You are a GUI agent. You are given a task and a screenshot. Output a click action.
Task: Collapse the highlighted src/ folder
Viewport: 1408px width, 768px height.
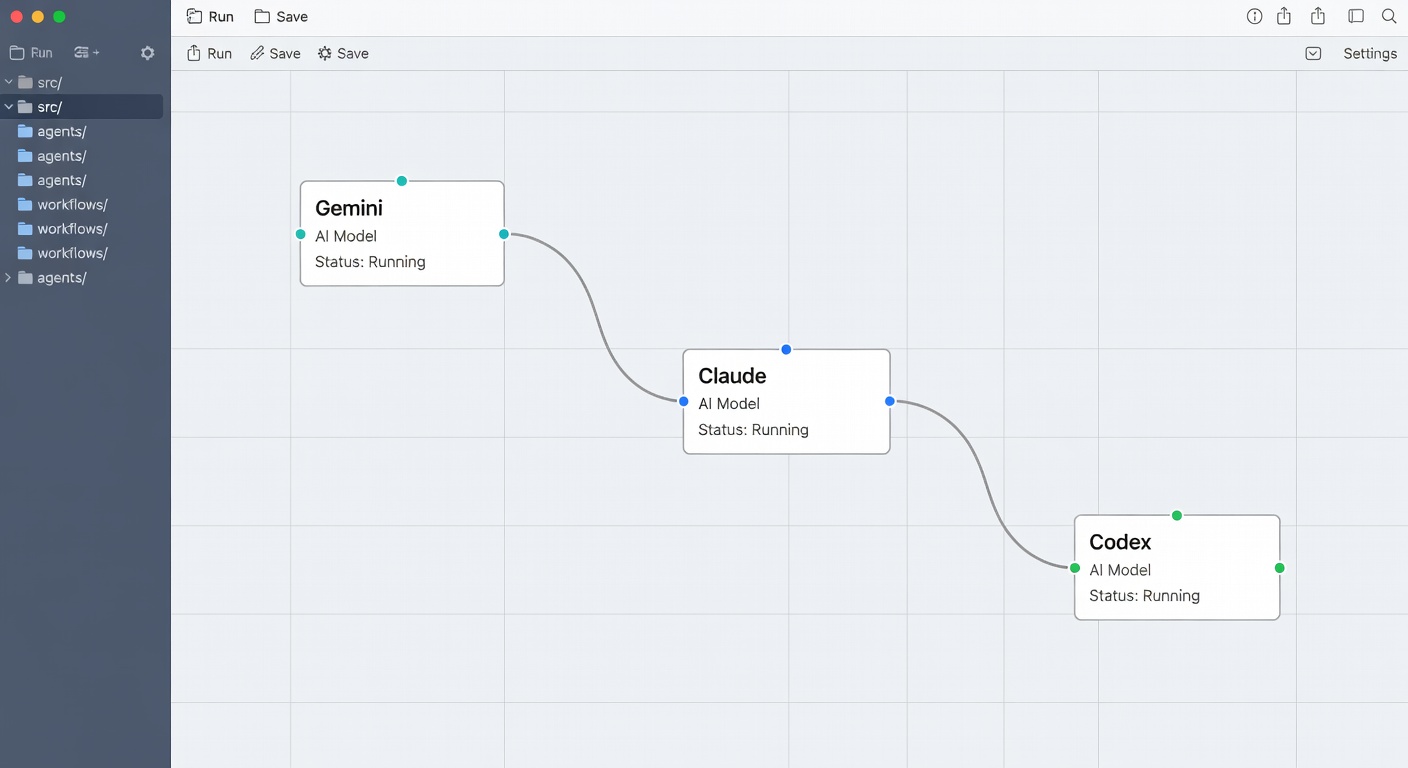9,107
